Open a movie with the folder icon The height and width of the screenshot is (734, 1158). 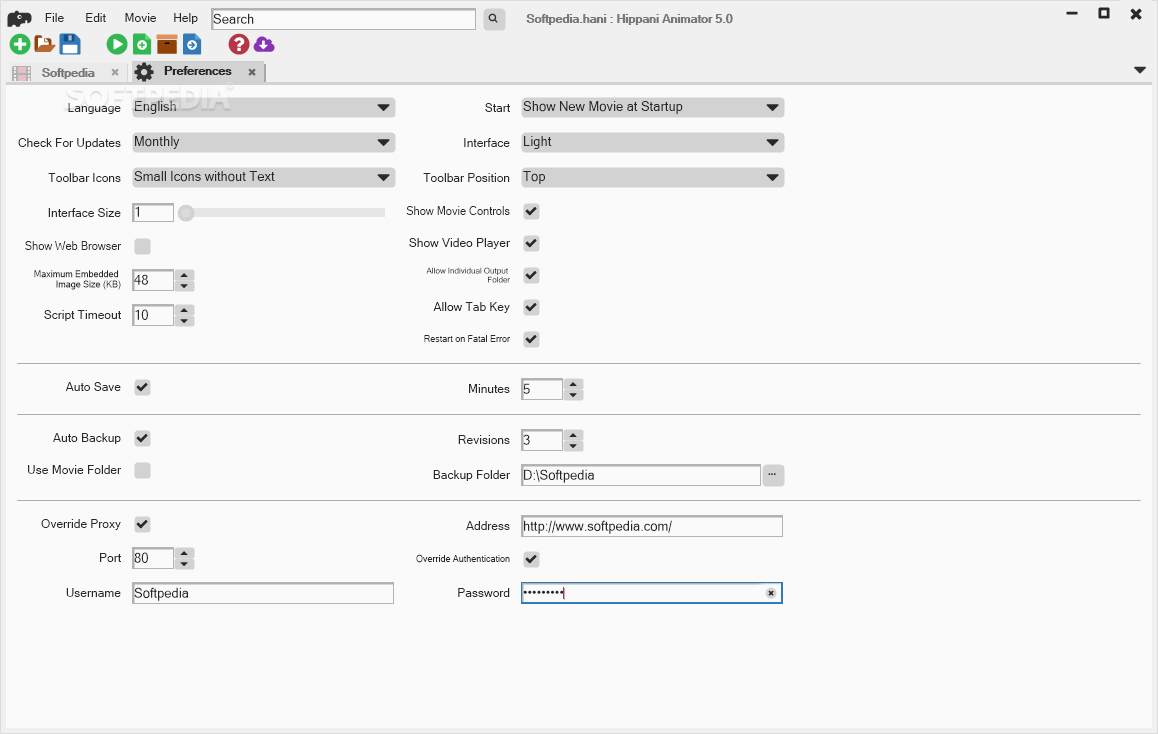pos(45,44)
